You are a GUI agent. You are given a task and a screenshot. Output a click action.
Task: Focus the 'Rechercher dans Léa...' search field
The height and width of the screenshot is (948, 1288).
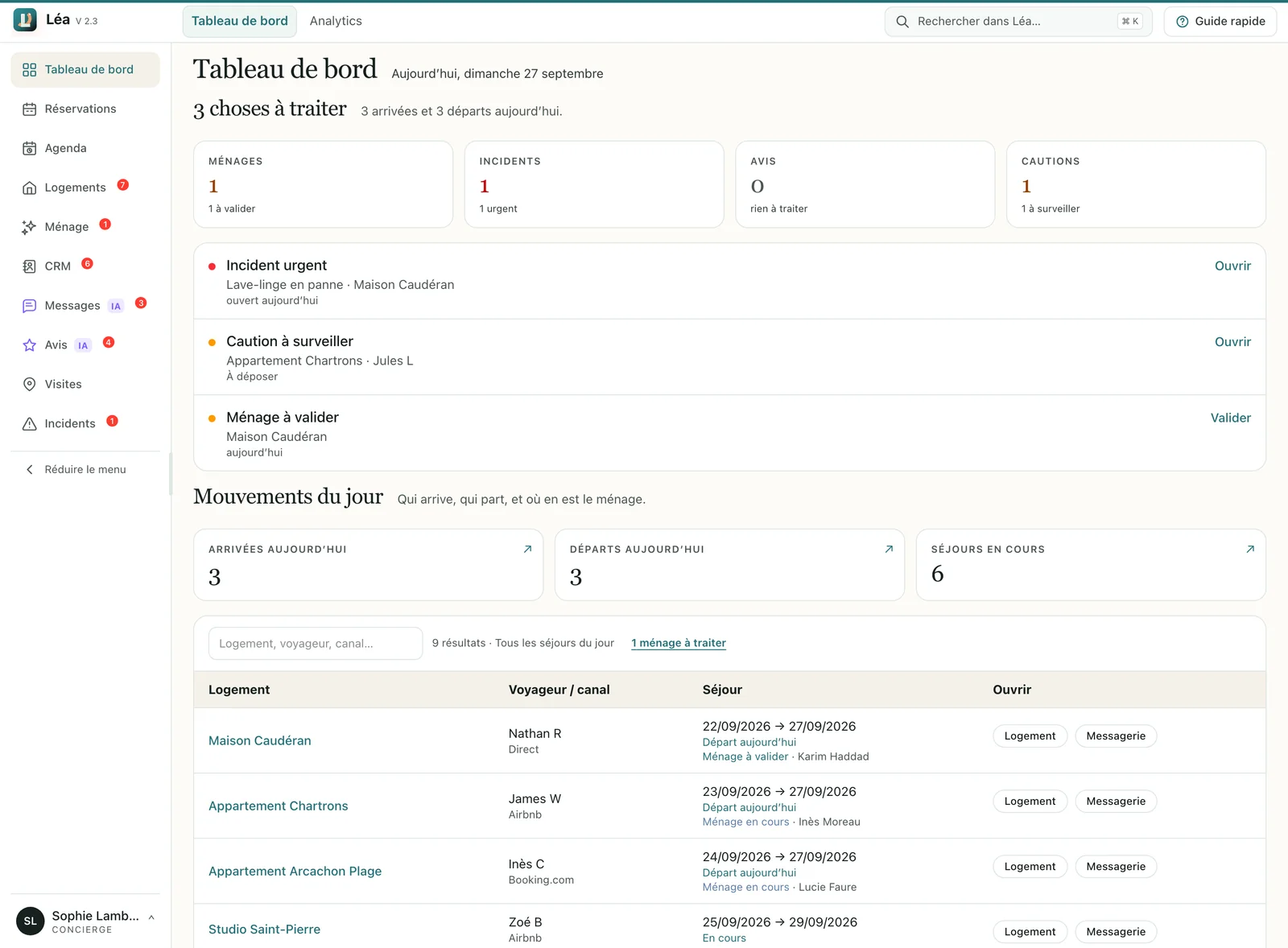[1018, 22]
